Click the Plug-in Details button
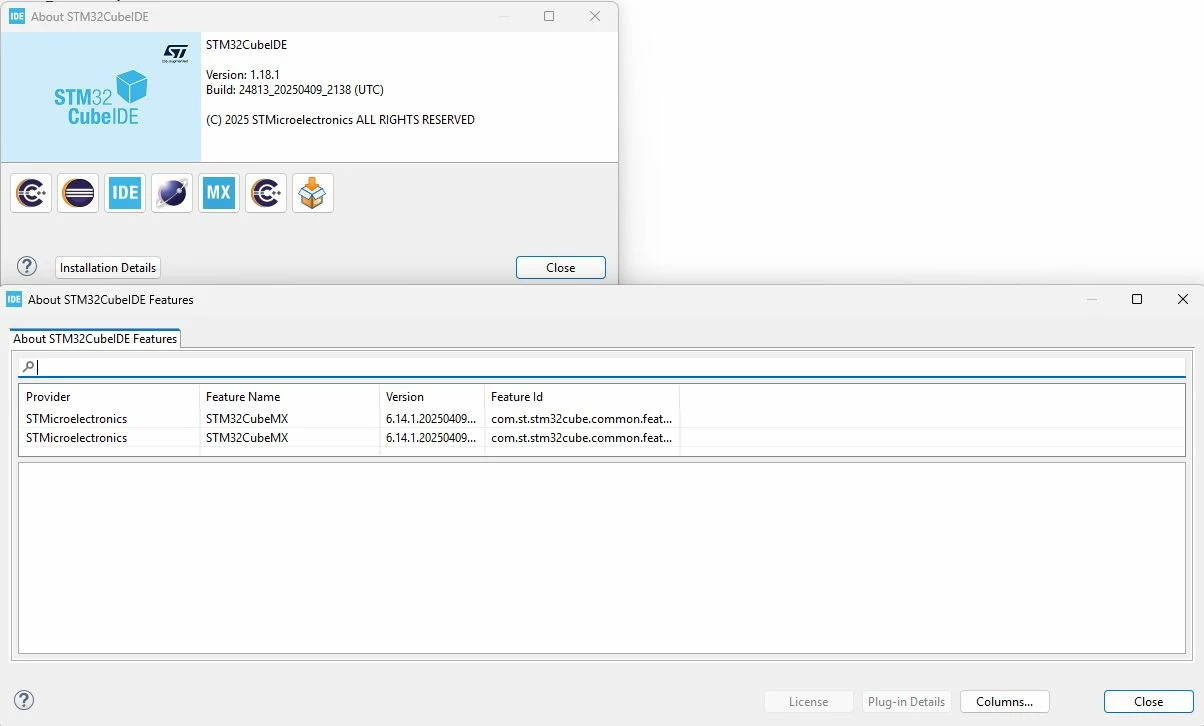This screenshot has height=726, width=1204. 906,702
